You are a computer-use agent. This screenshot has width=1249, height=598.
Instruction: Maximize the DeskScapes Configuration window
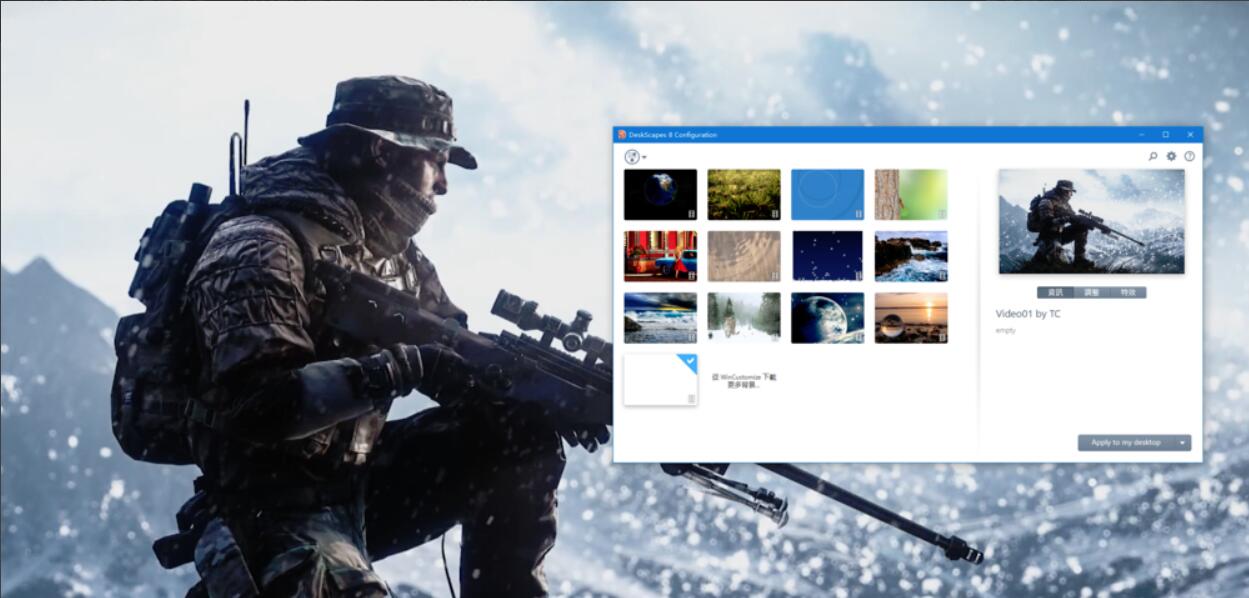pyautogui.click(x=1165, y=135)
